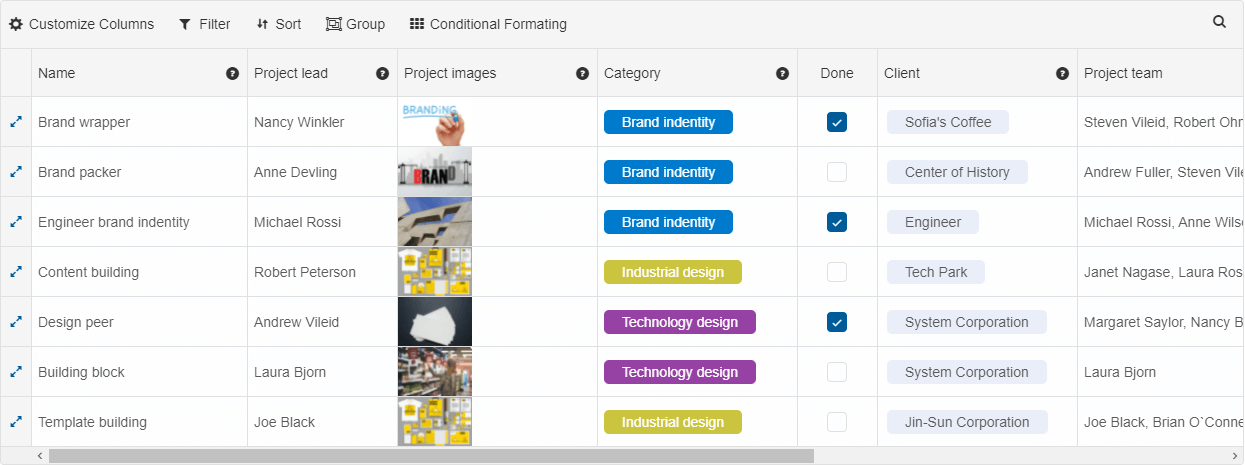Uncheck Done for Brand wrapper
This screenshot has width=1245, height=465.
[837, 122]
